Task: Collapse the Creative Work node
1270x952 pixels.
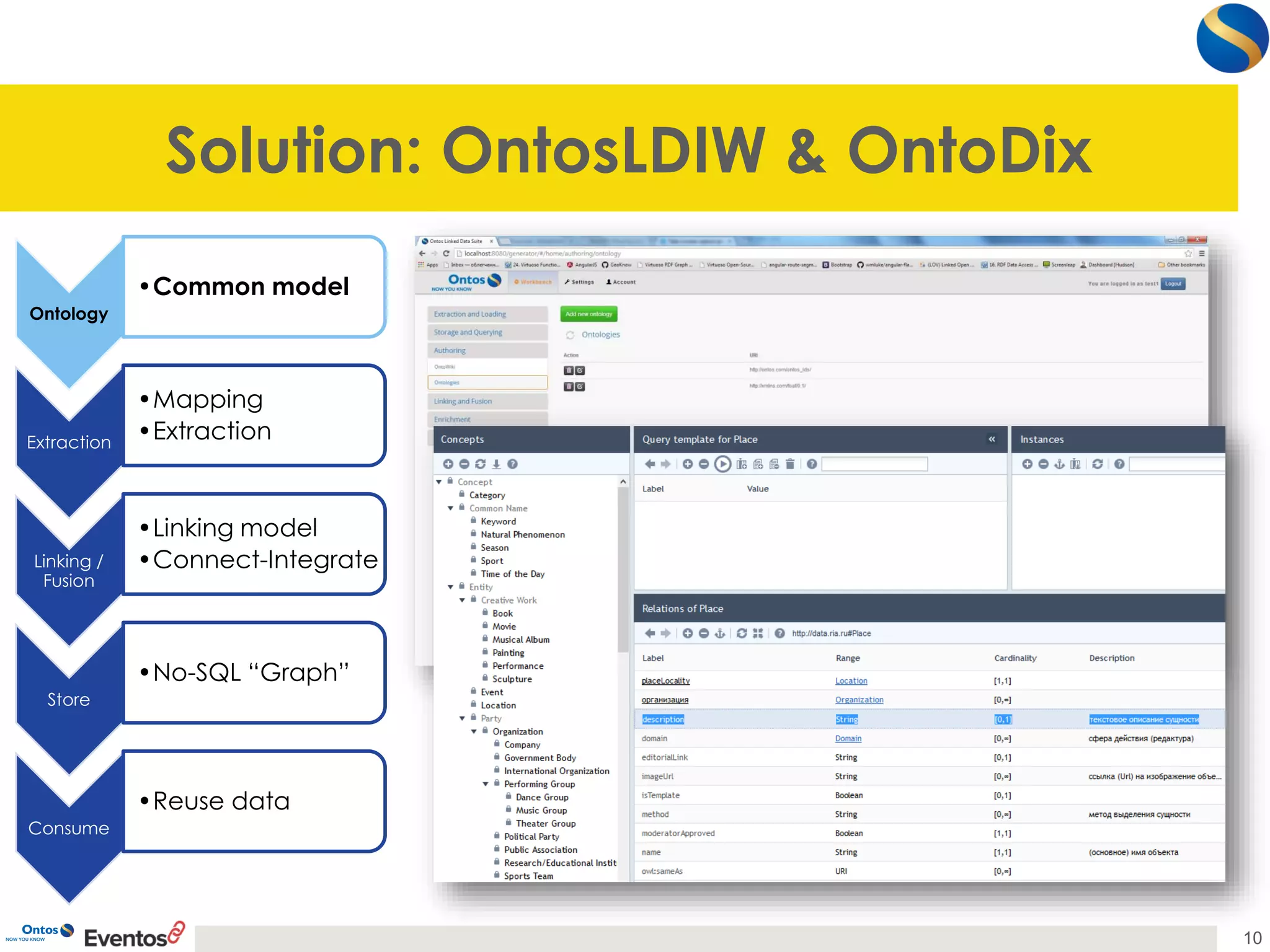Action: pos(463,600)
